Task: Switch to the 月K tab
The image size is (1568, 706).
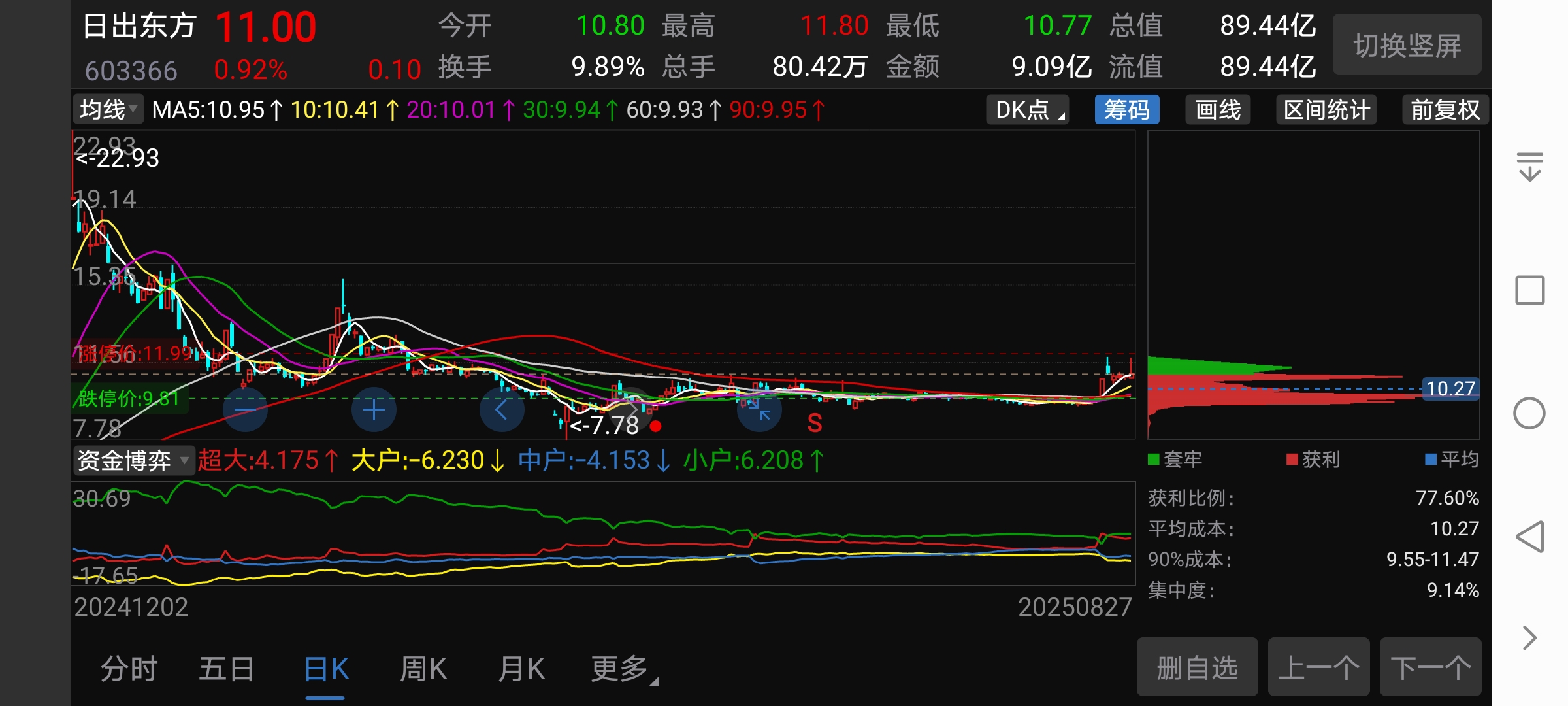Action: tap(521, 669)
